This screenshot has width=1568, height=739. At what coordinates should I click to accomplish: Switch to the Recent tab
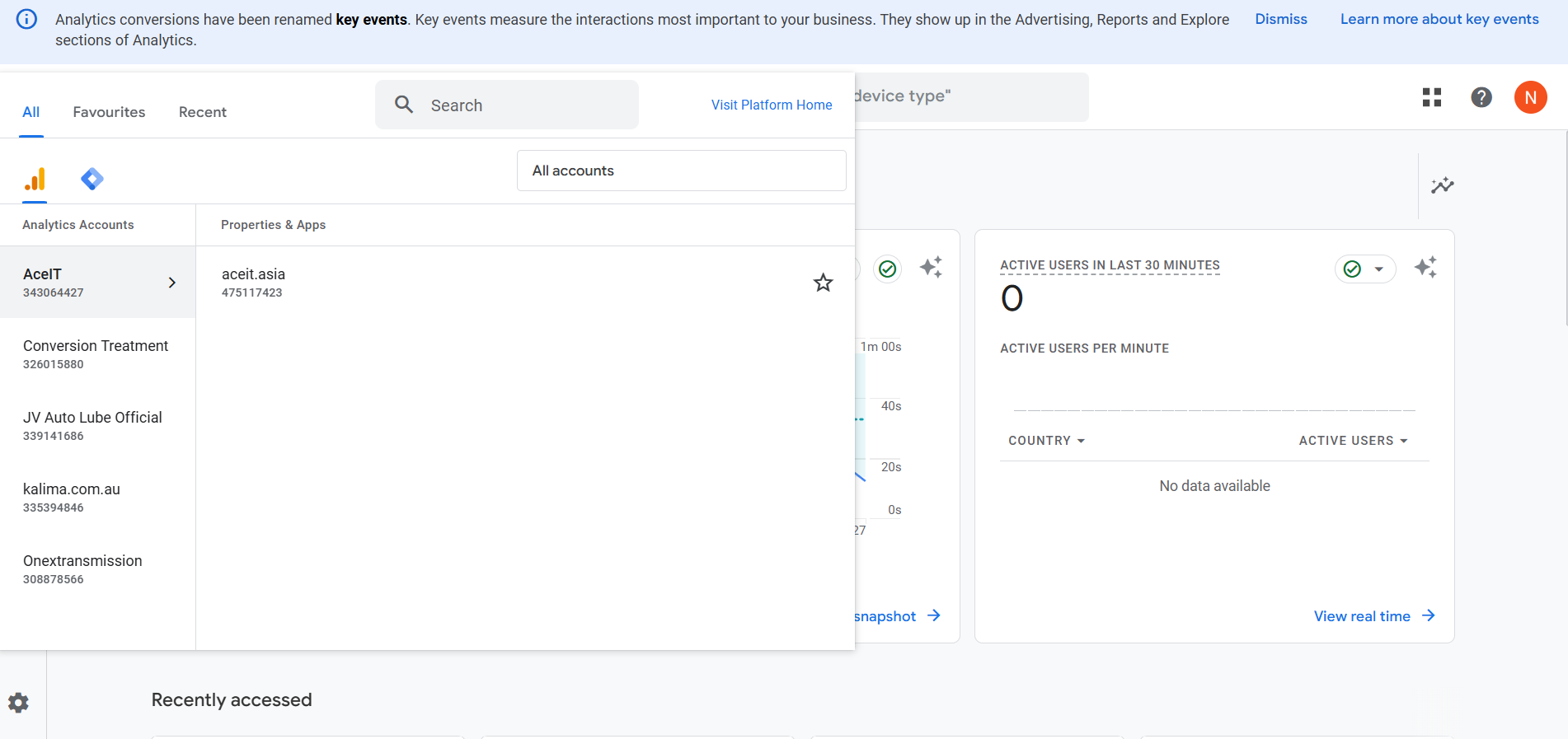click(202, 112)
